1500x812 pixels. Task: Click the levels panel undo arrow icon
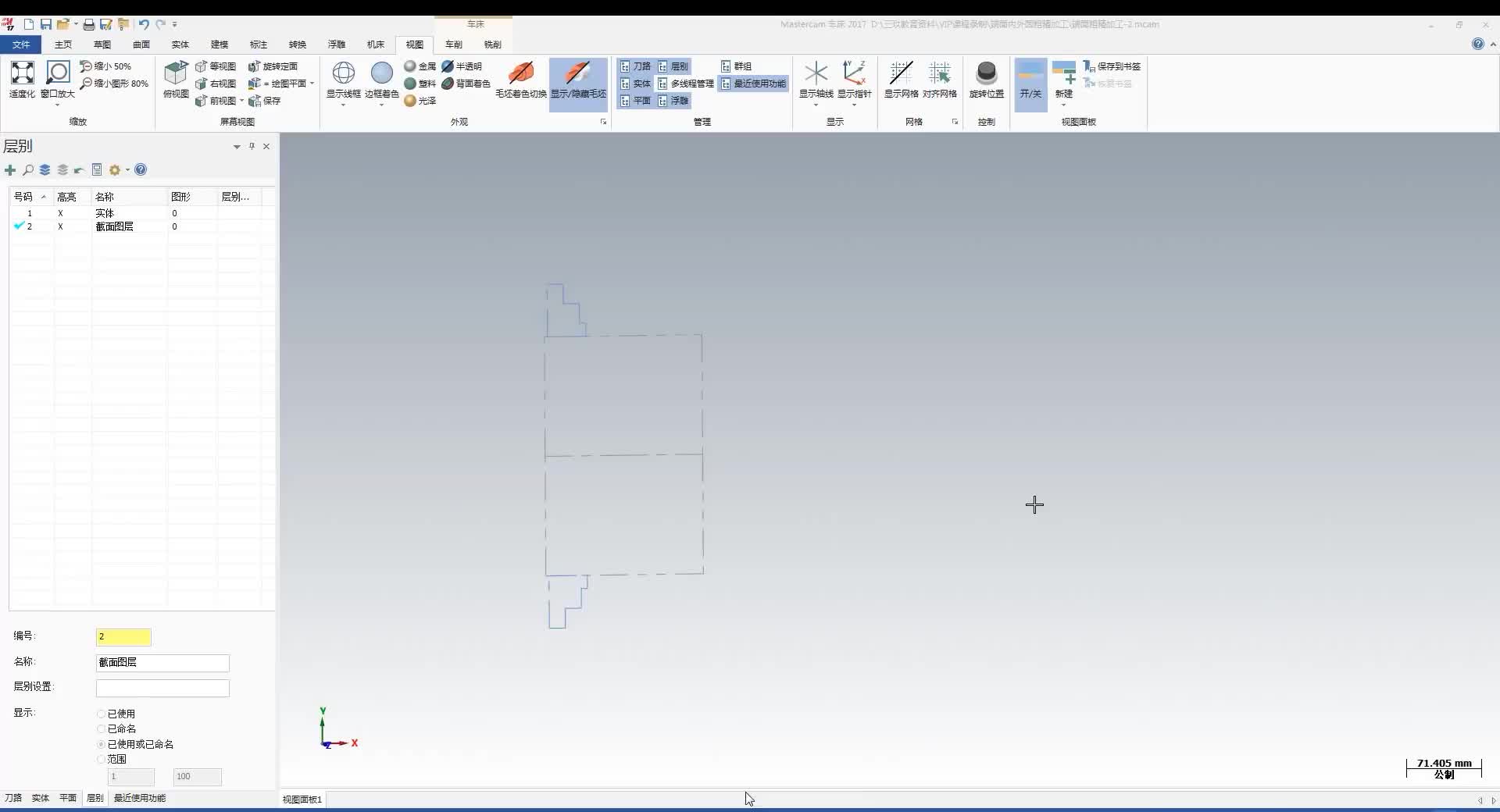point(79,169)
